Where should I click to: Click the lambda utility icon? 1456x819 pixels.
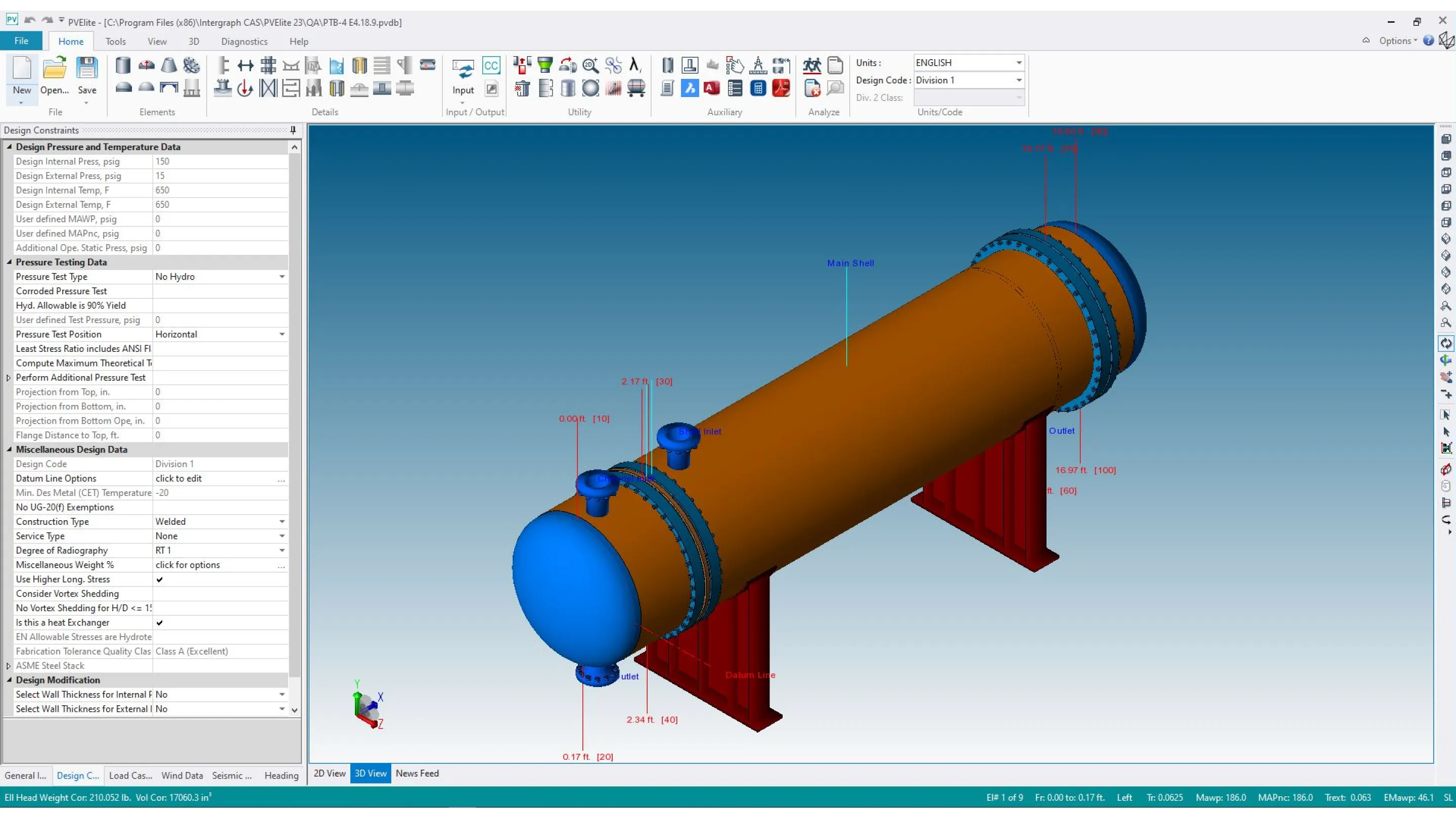point(635,65)
